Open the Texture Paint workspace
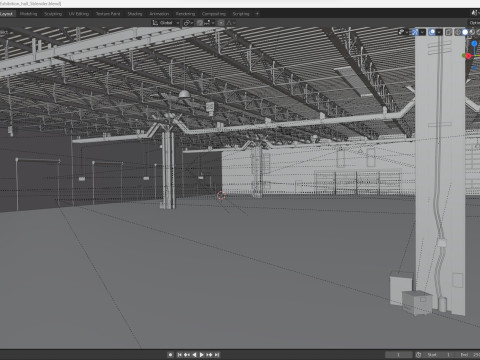Screen dimensions: 480x360 108,14
